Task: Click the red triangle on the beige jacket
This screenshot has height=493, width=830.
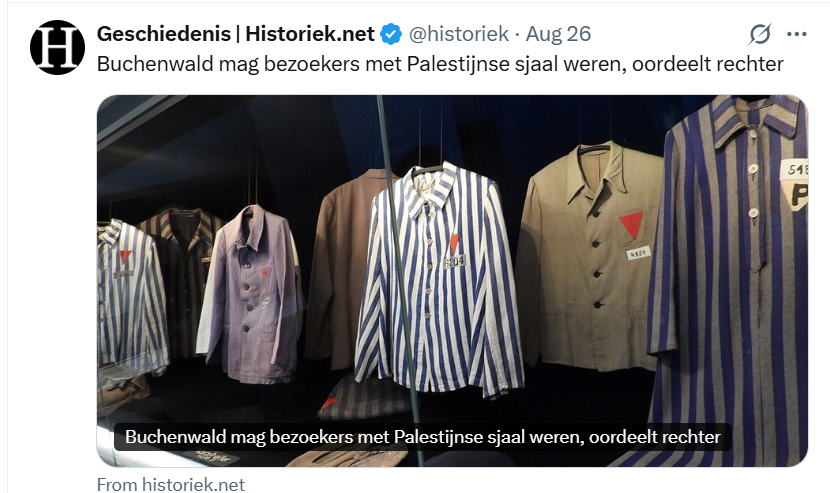Action: click(631, 225)
